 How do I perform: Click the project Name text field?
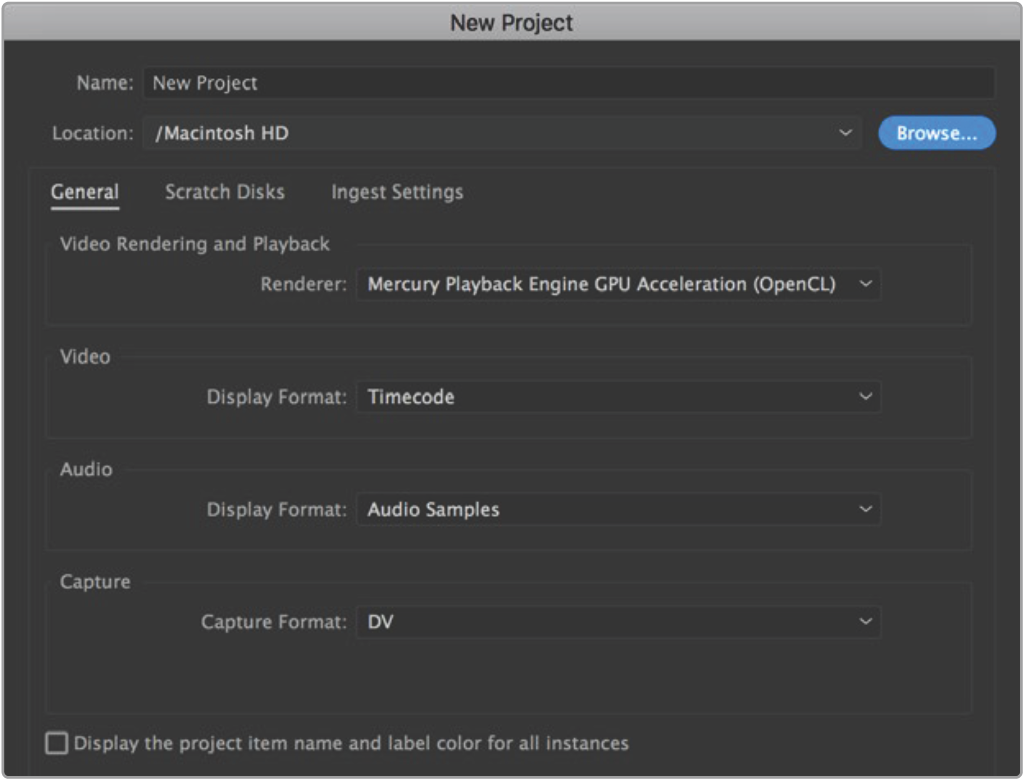click(x=568, y=84)
